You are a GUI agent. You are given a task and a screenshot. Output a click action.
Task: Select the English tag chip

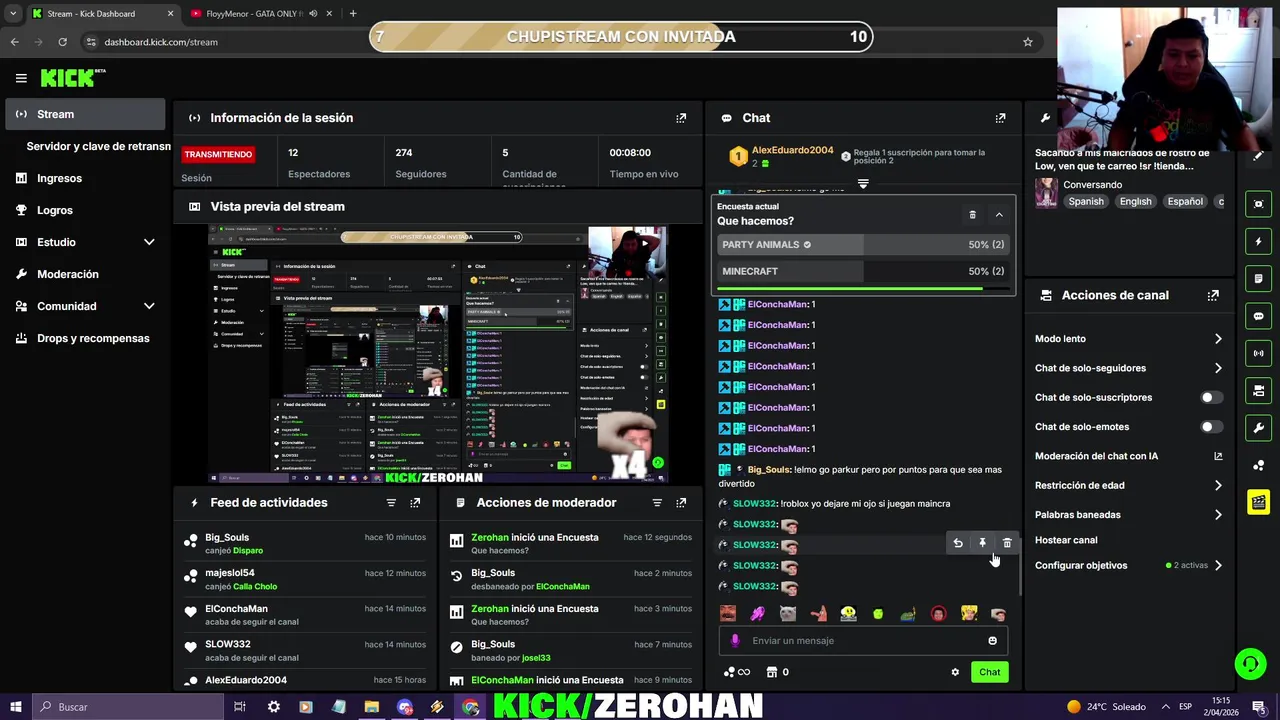[x=1135, y=201]
